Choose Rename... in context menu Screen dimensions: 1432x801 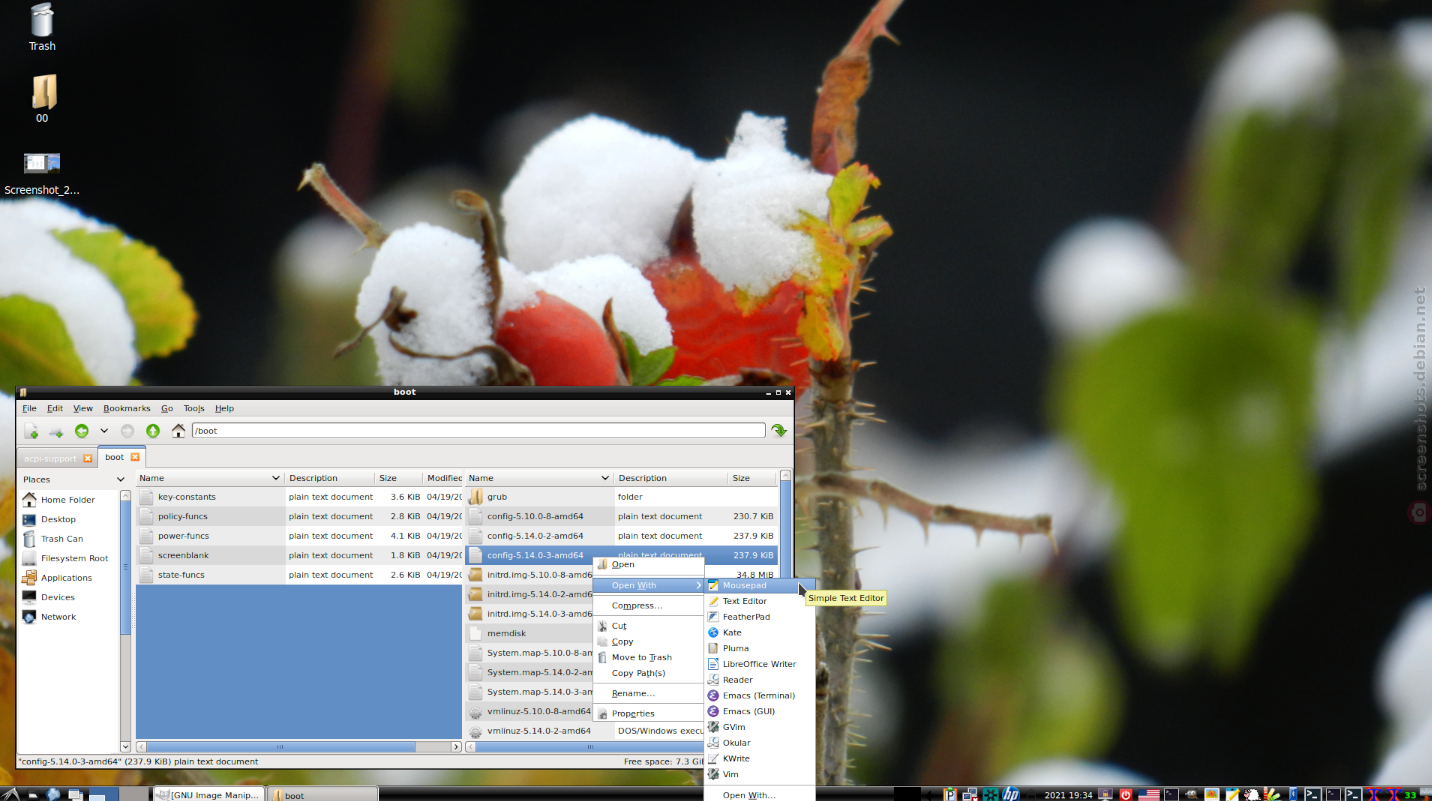(648, 693)
